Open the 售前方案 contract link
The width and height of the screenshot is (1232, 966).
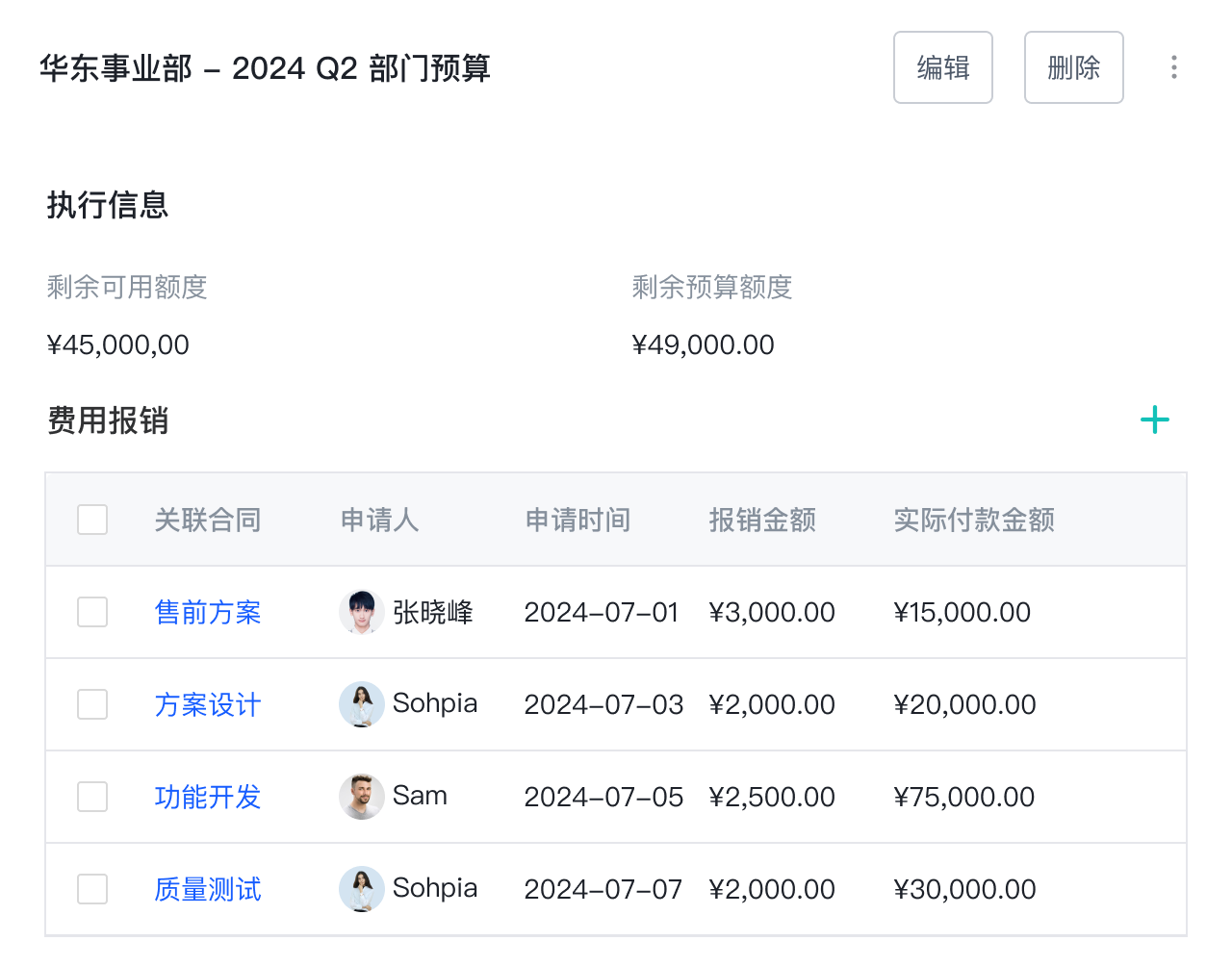click(x=208, y=612)
